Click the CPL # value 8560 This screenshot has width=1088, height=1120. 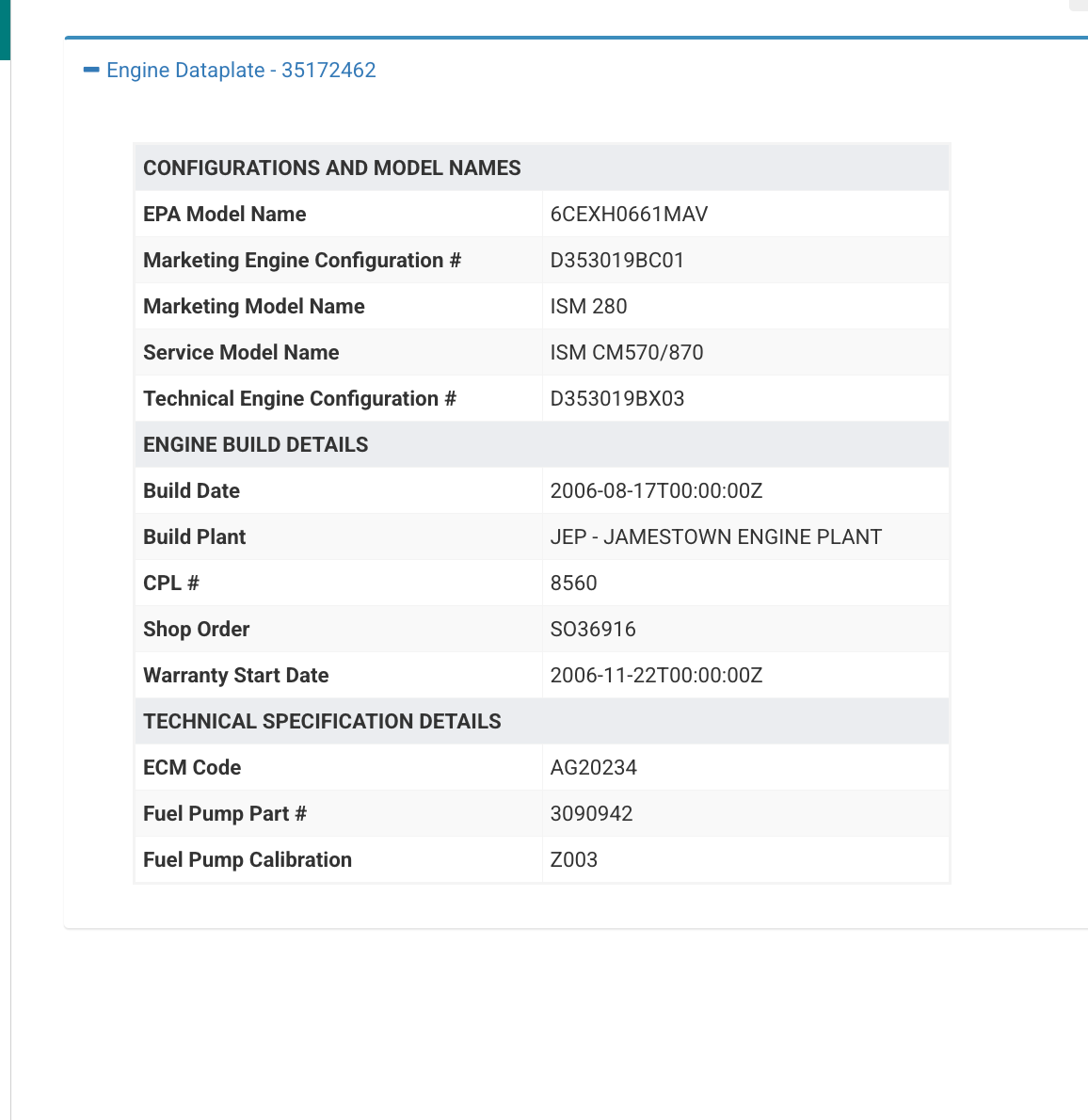pyautogui.click(x=573, y=584)
